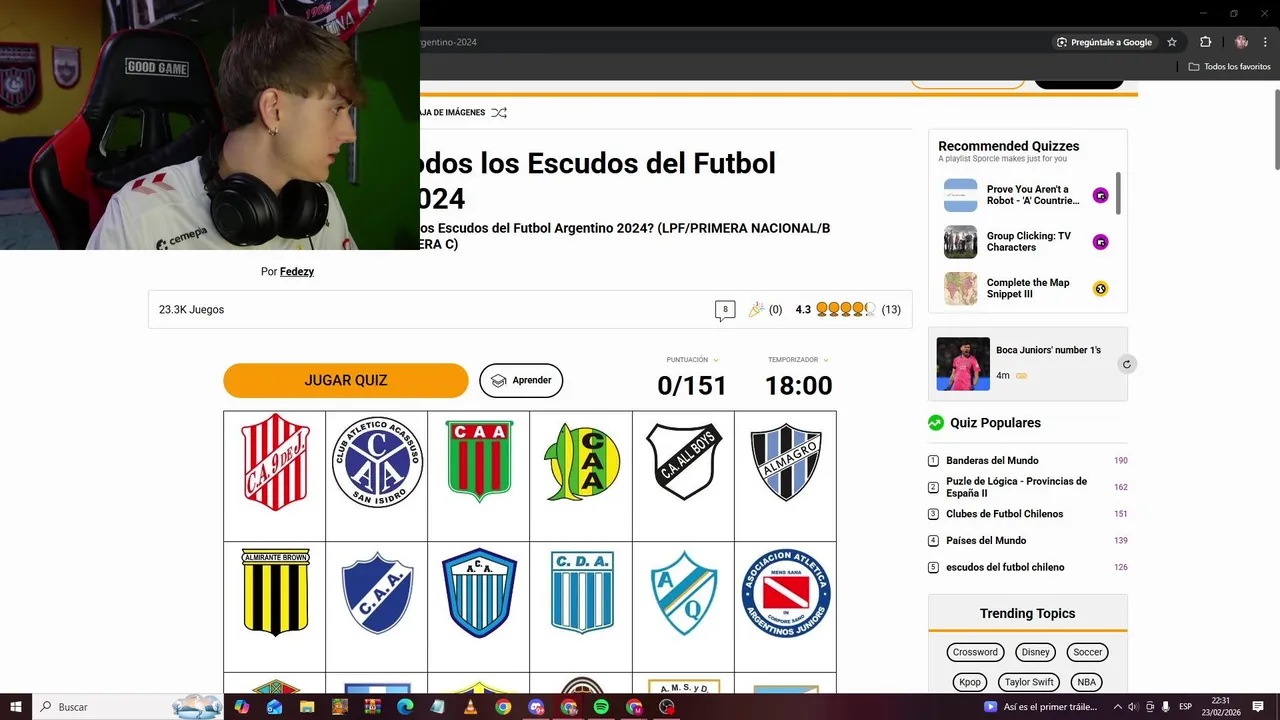Viewport: 1280px width, 720px height.
Task: Select the Club Atlético Acassuso crest
Action: point(377,463)
